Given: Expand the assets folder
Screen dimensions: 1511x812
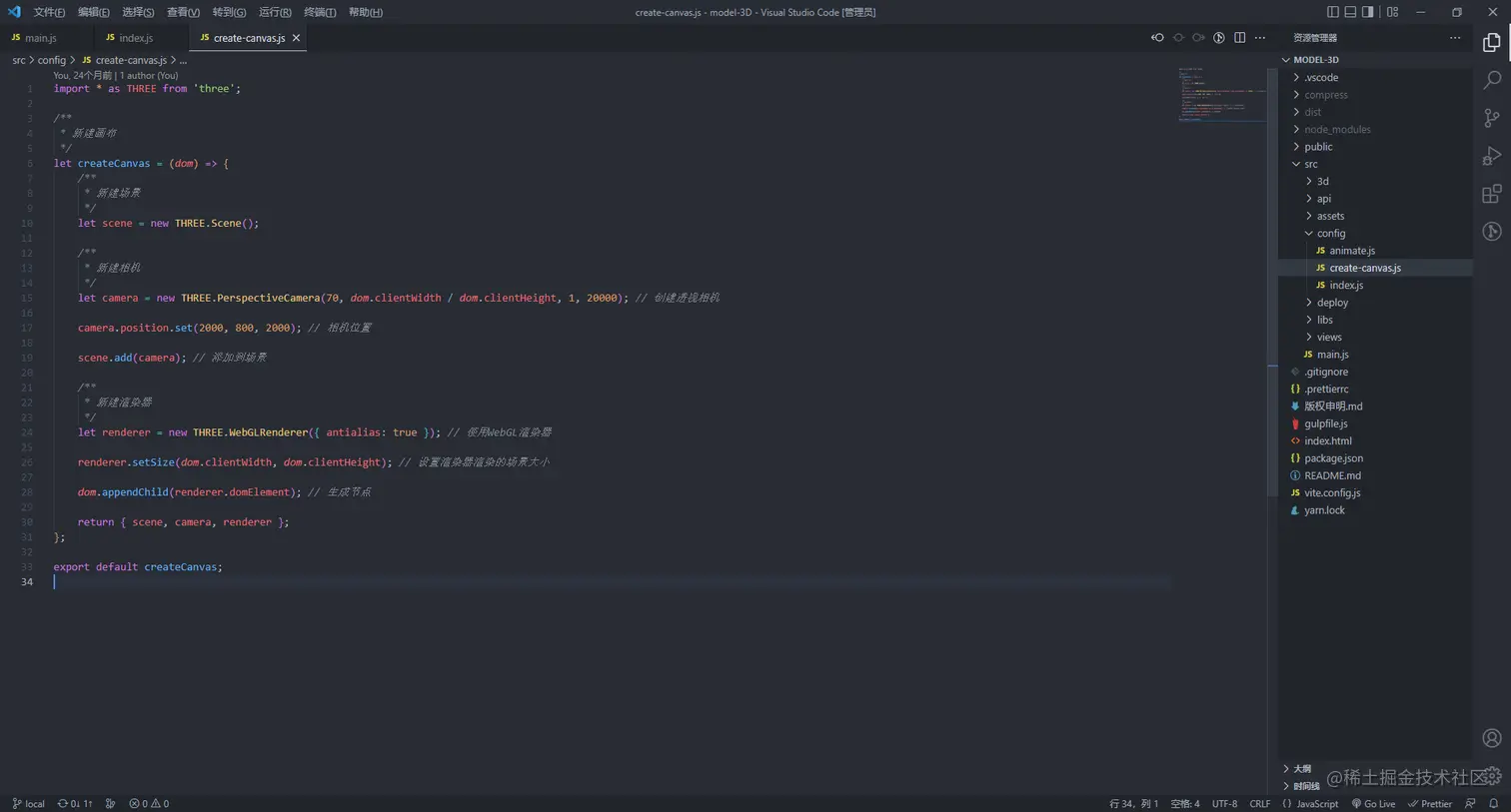Looking at the screenshot, I should click(x=1375, y=216).
